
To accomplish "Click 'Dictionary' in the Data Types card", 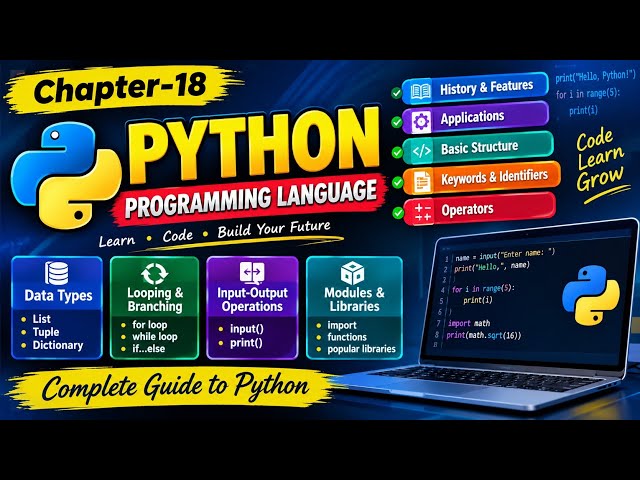I will pos(58,345).
